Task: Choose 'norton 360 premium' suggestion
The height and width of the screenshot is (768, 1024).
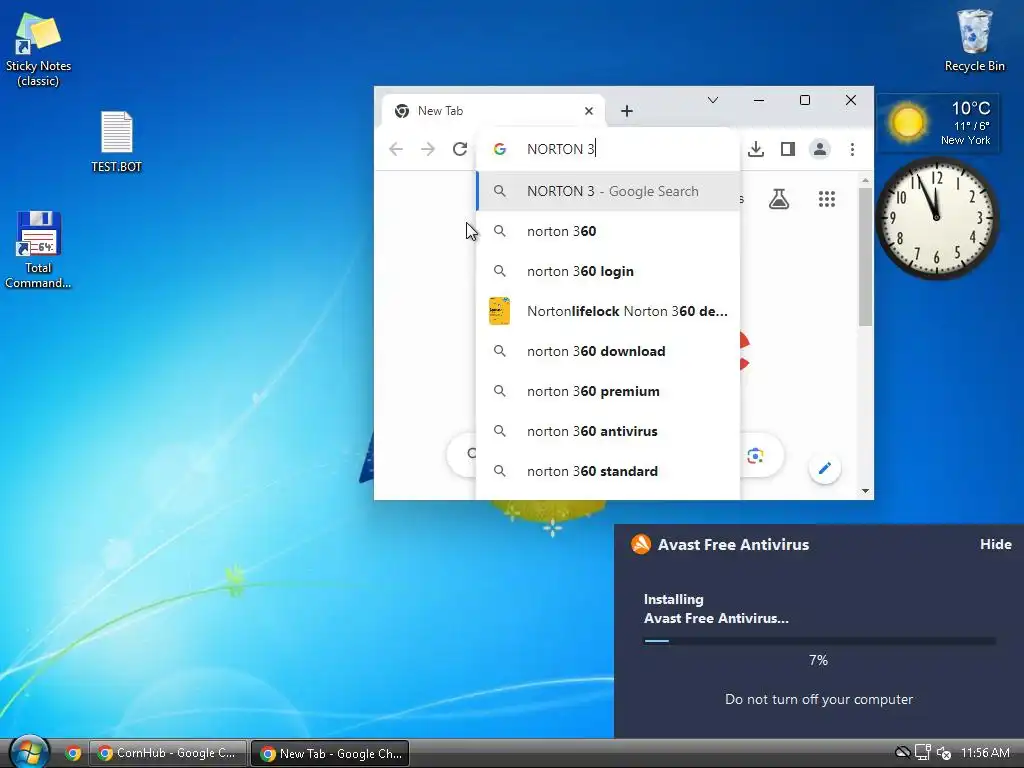Action: click(x=609, y=391)
